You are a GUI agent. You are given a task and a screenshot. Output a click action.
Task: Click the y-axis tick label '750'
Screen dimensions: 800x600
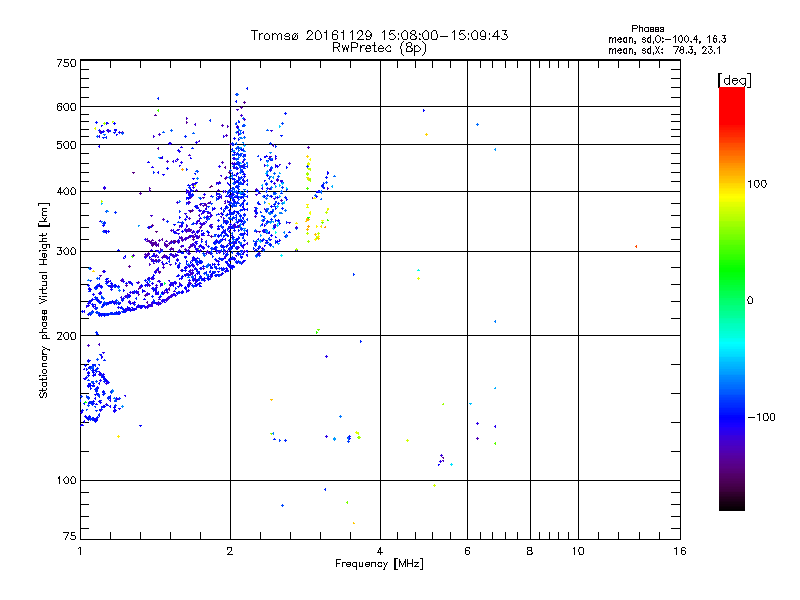pyautogui.click(x=66, y=64)
